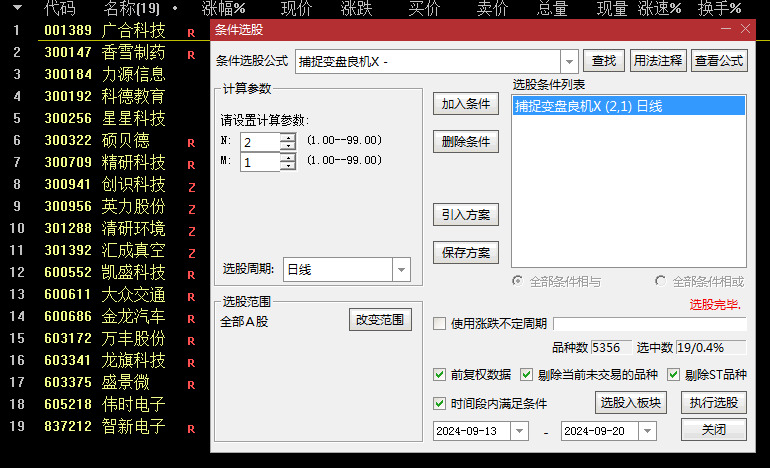Decrease M parameter with down arrow

(288, 166)
